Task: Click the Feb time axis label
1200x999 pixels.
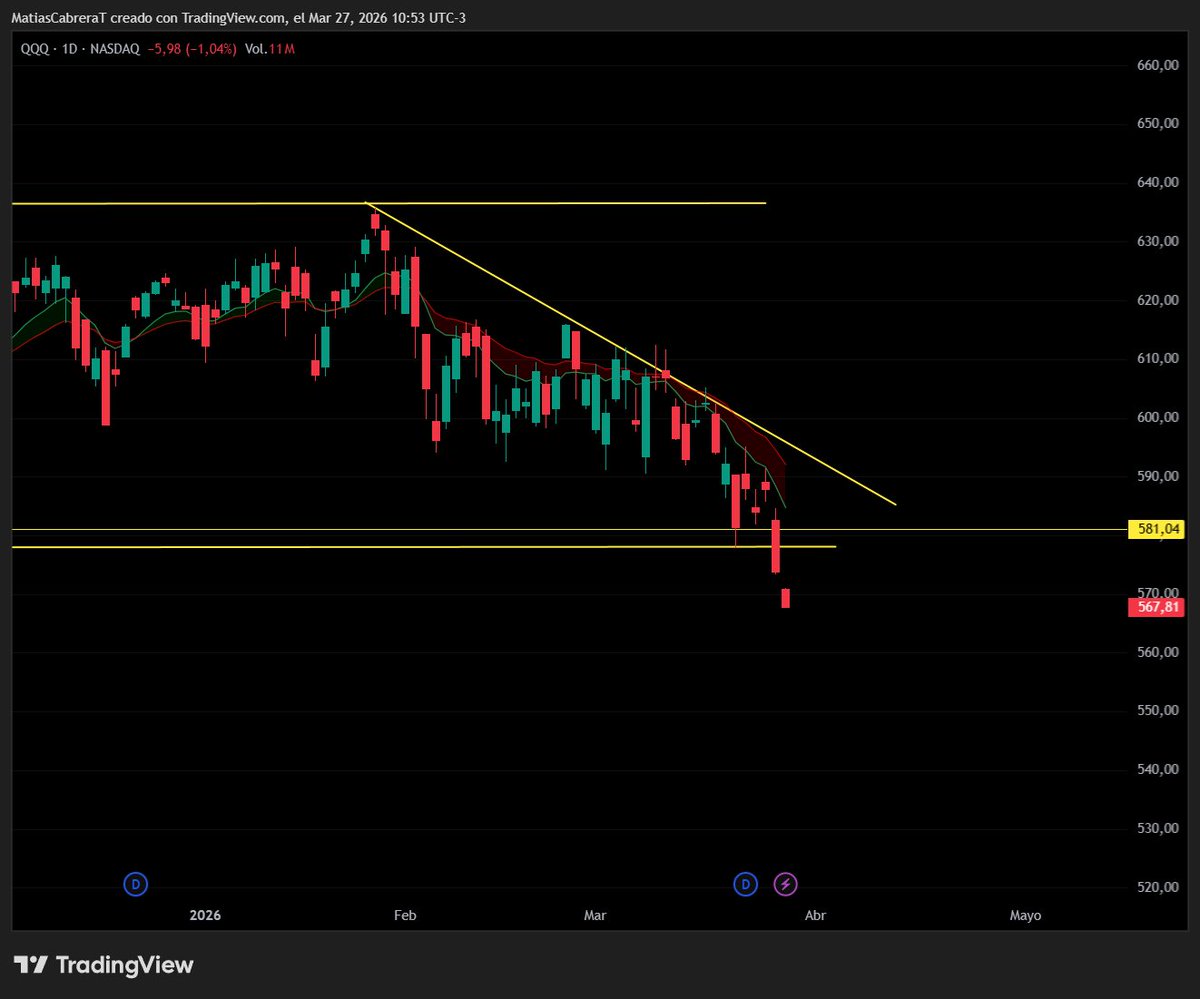Action: pyautogui.click(x=405, y=915)
